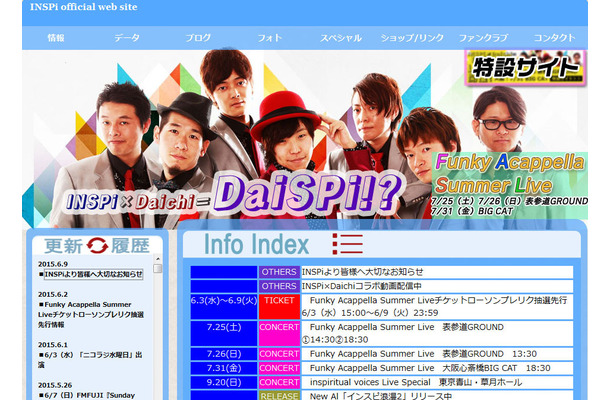
Task: Click the 特設サイト banner
Action: (526, 68)
